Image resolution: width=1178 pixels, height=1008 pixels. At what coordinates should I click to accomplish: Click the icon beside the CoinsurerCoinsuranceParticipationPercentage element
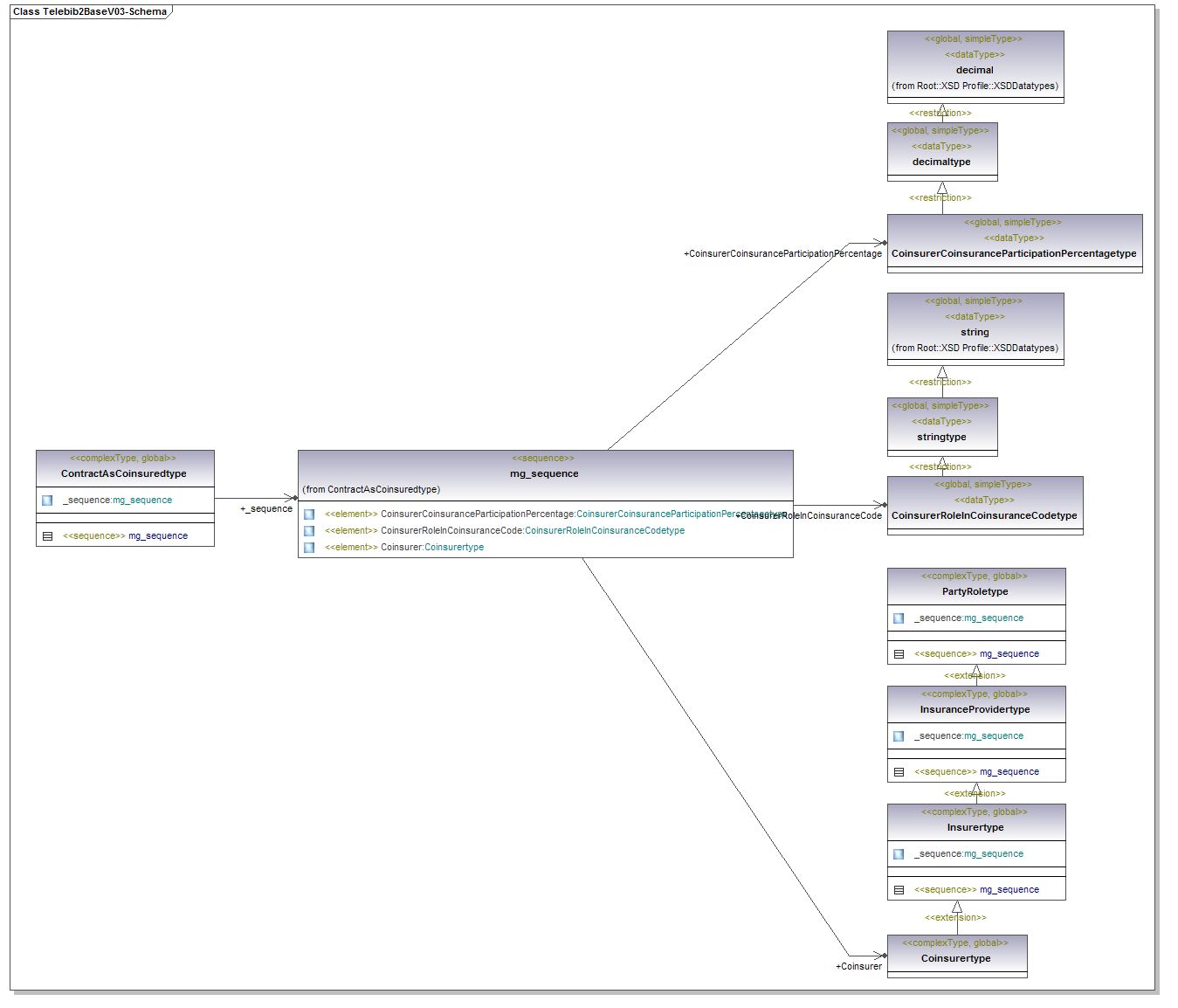pos(309,514)
